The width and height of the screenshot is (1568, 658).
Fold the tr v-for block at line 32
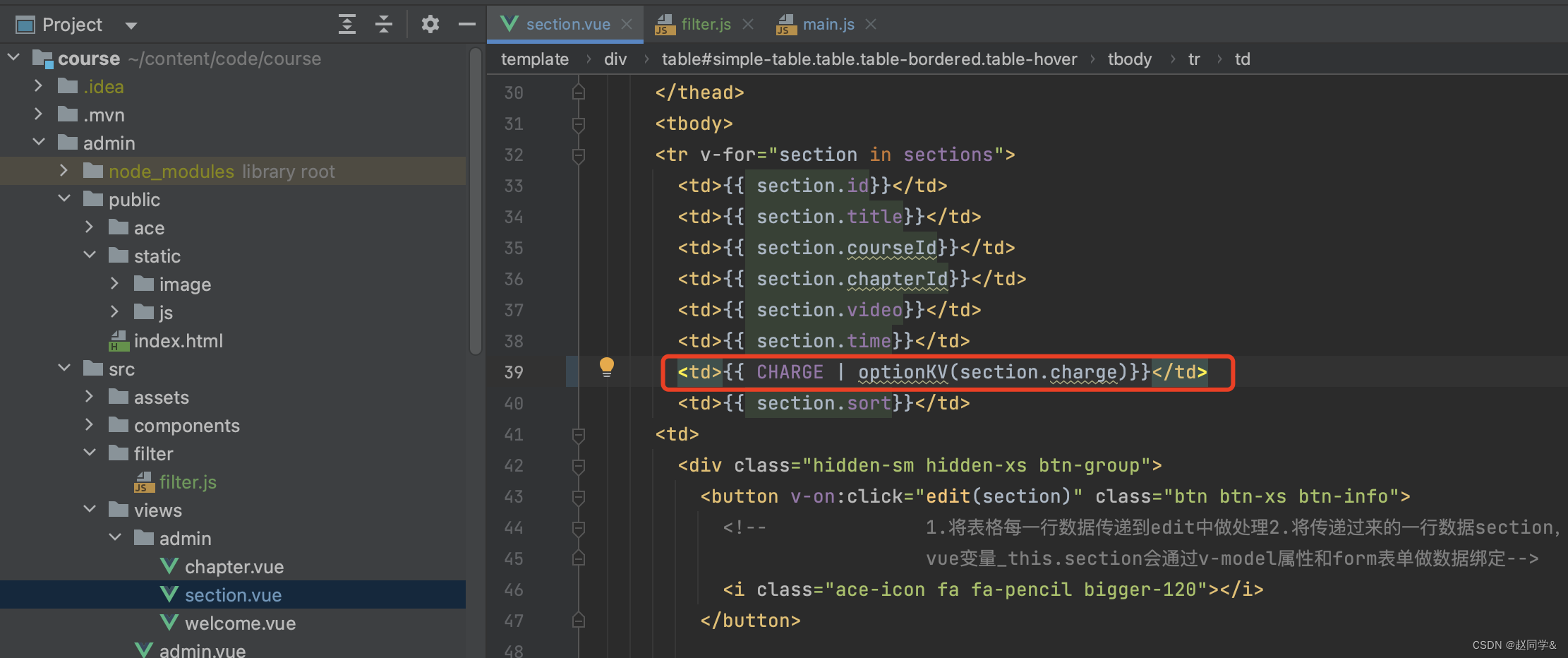pos(579,155)
